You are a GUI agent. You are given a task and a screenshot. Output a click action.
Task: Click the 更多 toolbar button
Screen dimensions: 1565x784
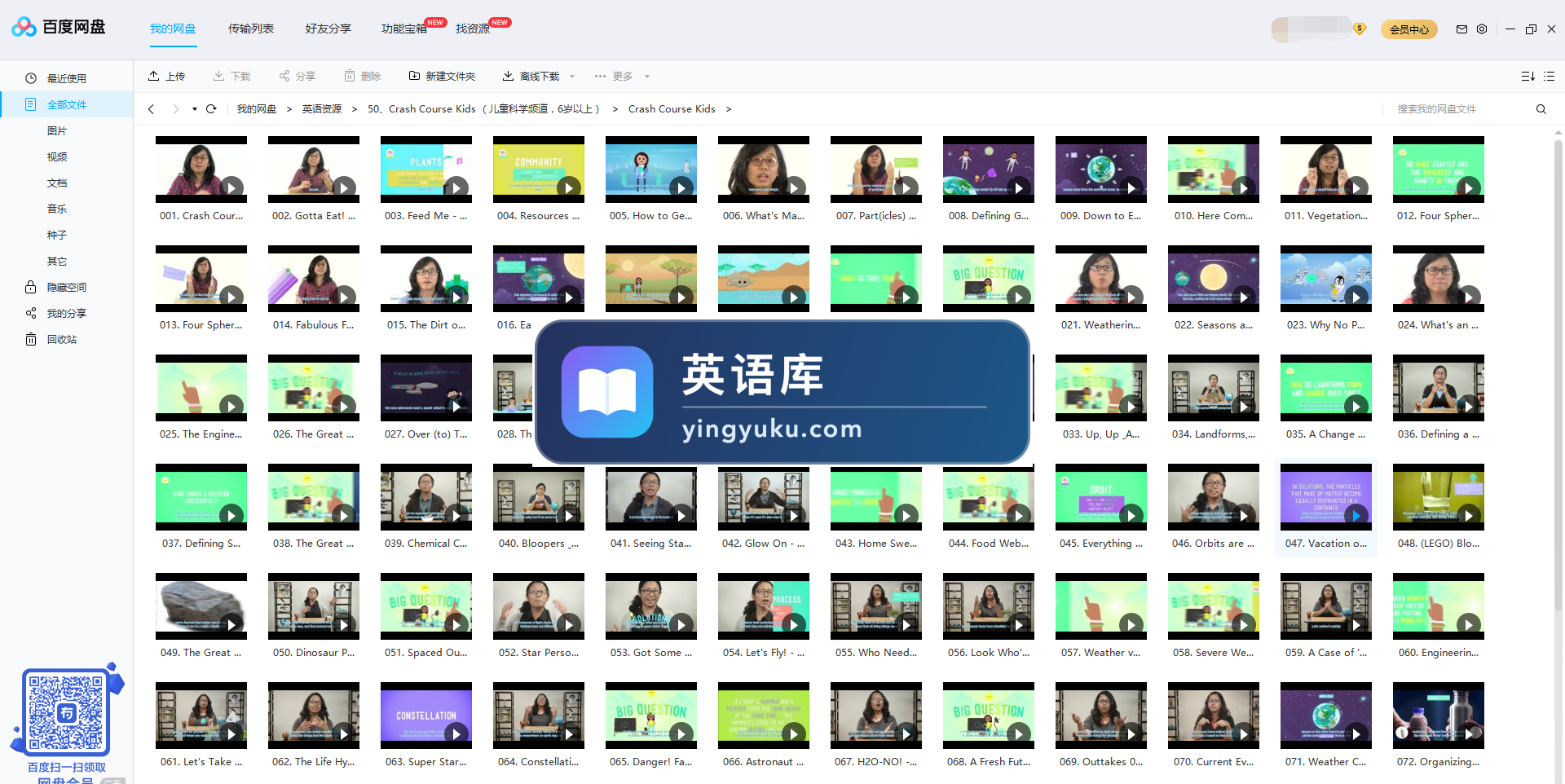(614, 77)
